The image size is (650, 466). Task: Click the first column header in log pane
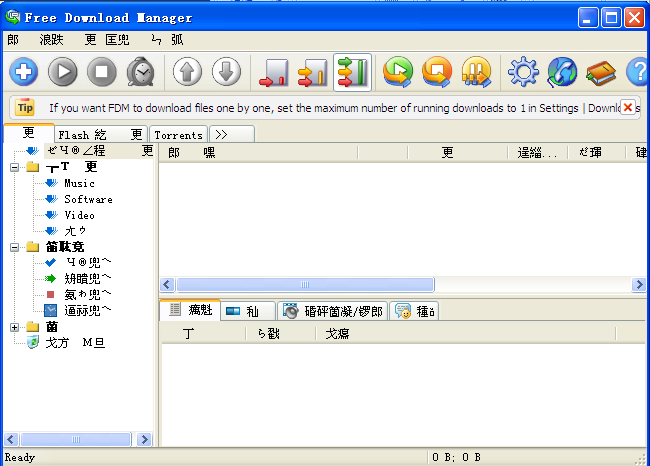click(x=204, y=334)
